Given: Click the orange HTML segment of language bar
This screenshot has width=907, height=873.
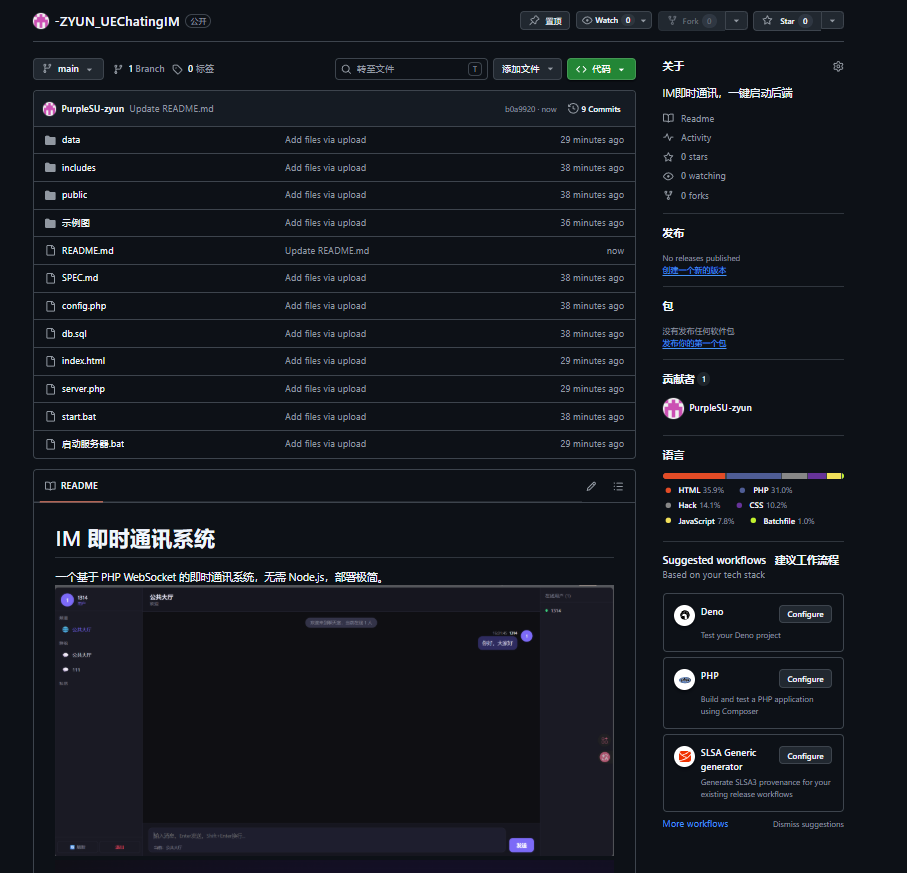Looking at the screenshot, I should [694, 476].
